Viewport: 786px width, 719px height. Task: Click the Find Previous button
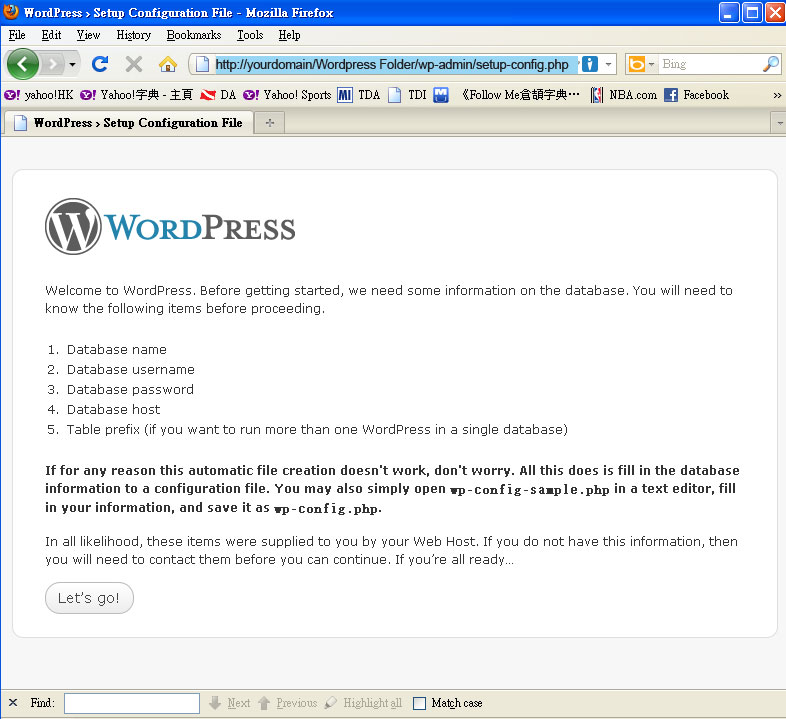click(x=288, y=703)
